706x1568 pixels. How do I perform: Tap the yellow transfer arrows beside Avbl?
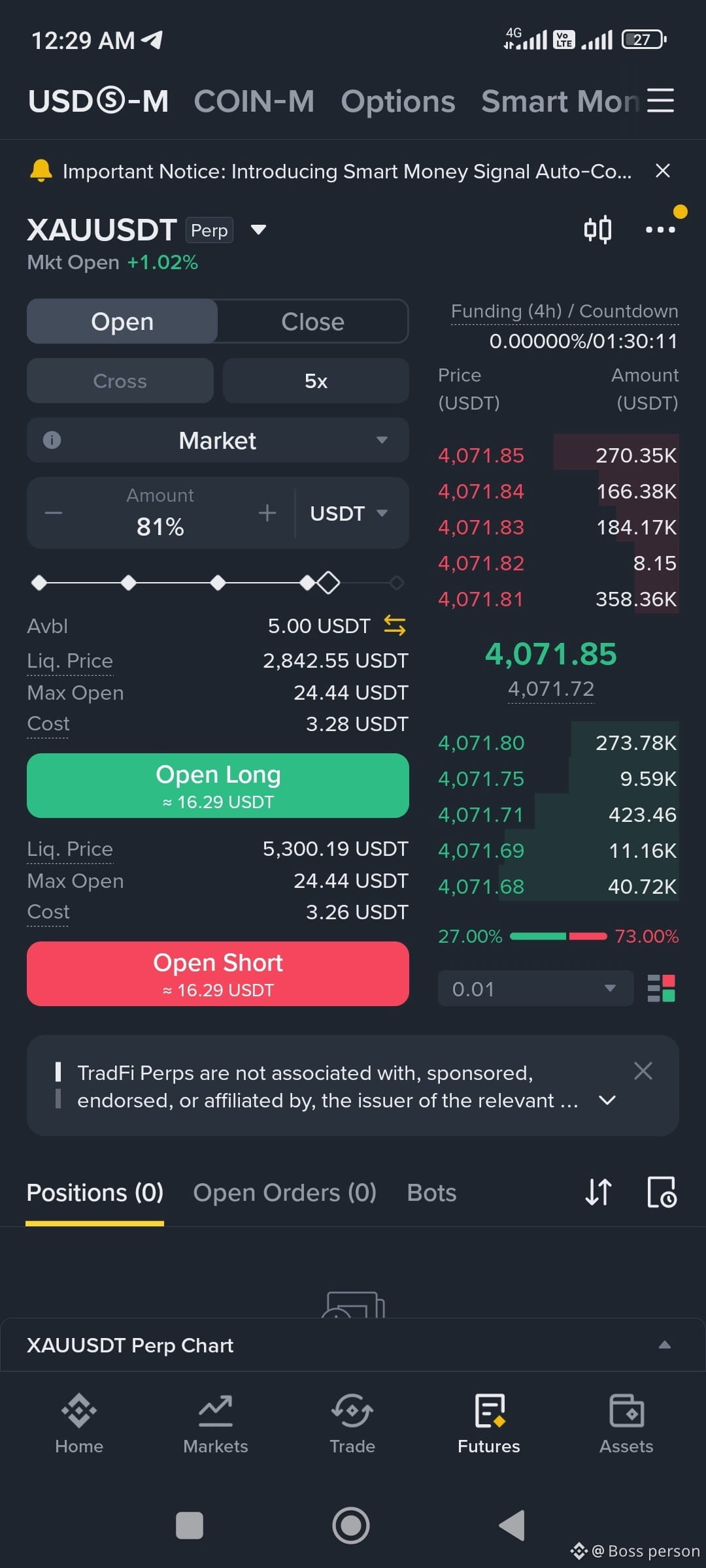(394, 625)
